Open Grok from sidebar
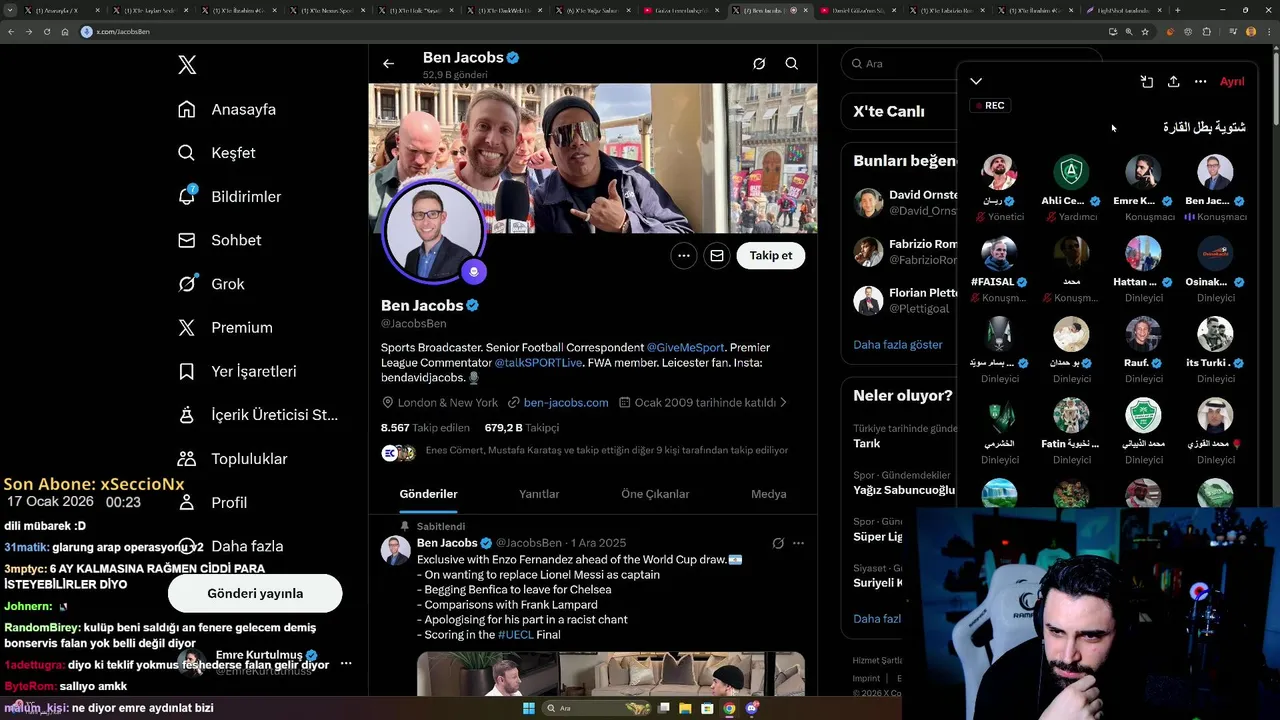The image size is (1280, 720). tap(211, 284)
